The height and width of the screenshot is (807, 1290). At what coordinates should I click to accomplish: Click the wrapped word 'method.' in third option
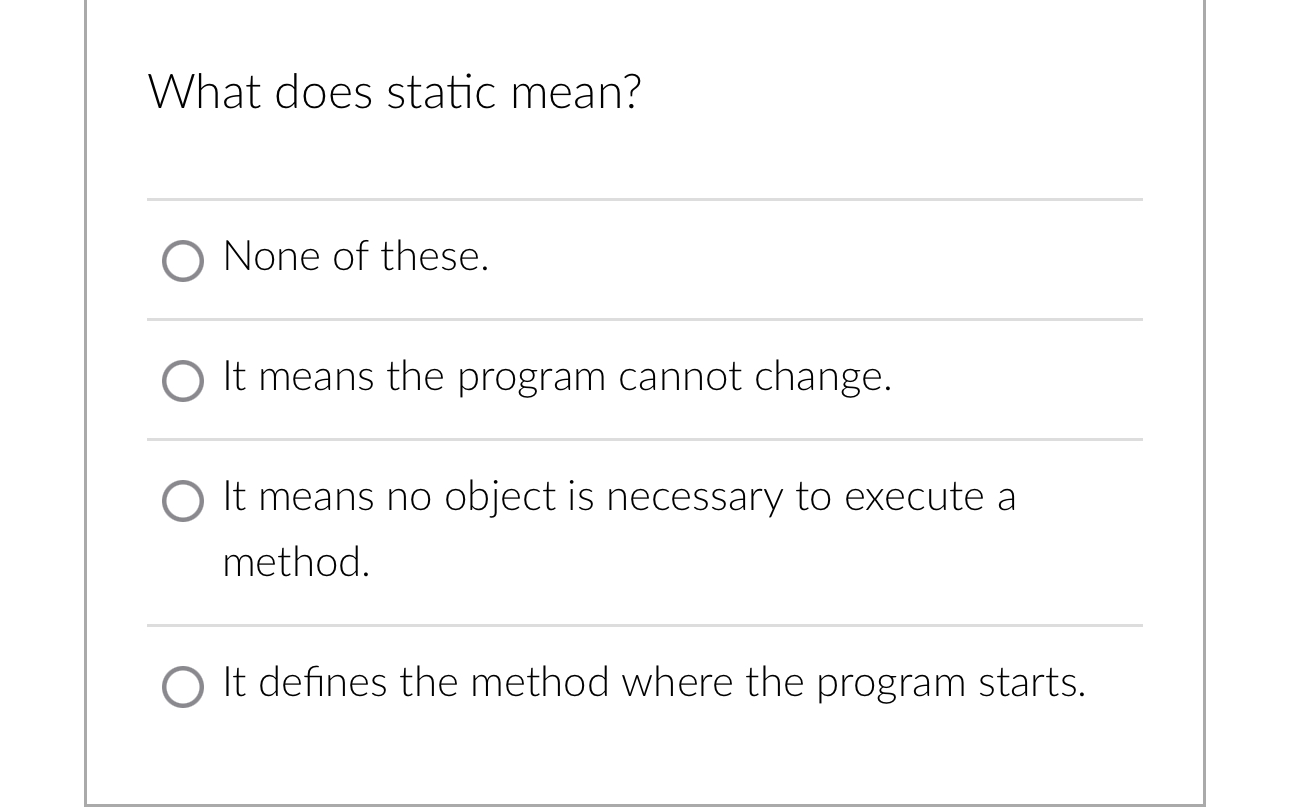(x=296, y=562)
